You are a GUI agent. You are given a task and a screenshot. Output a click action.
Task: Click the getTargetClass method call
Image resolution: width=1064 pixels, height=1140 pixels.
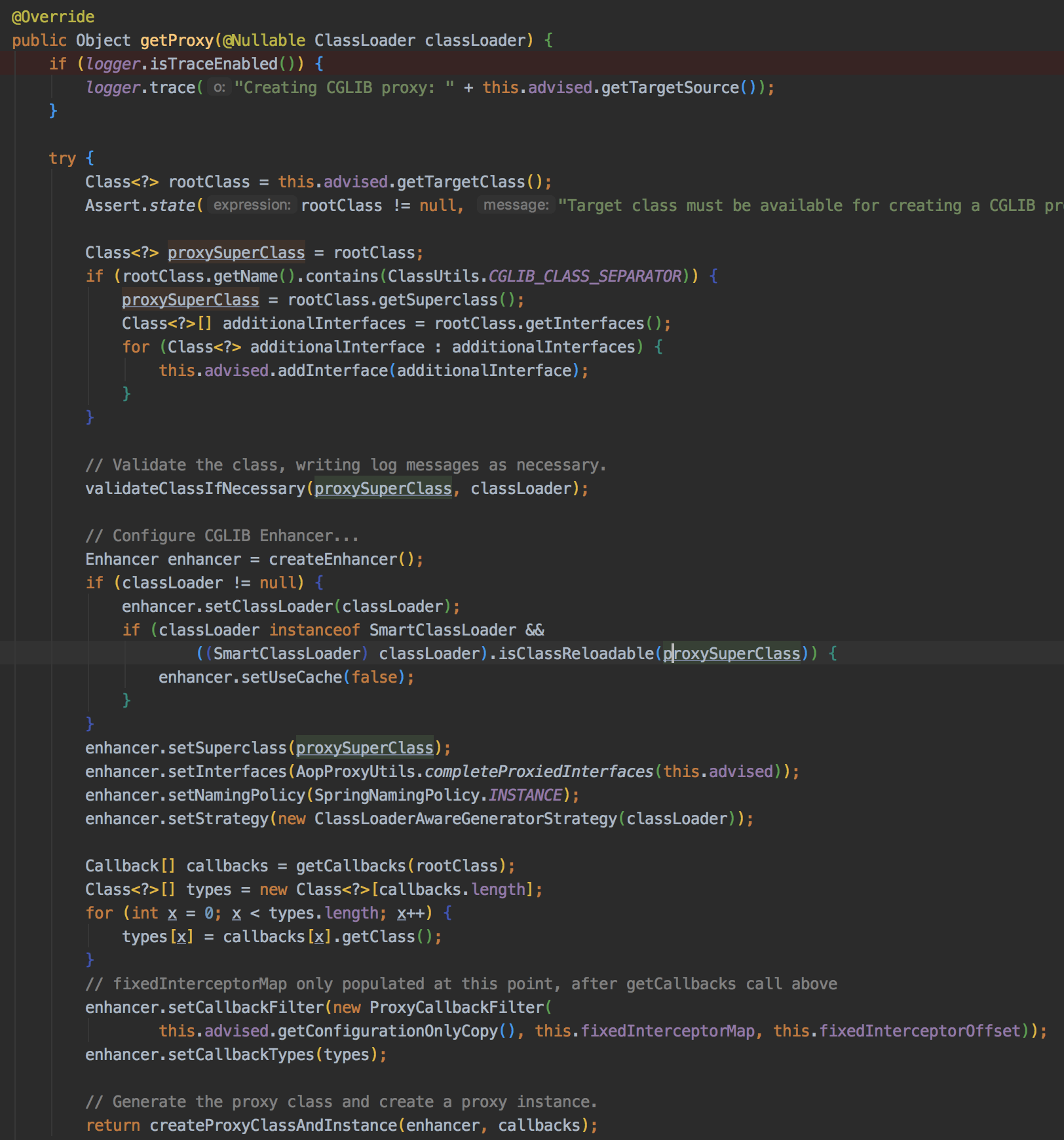[x=461, y=181]
